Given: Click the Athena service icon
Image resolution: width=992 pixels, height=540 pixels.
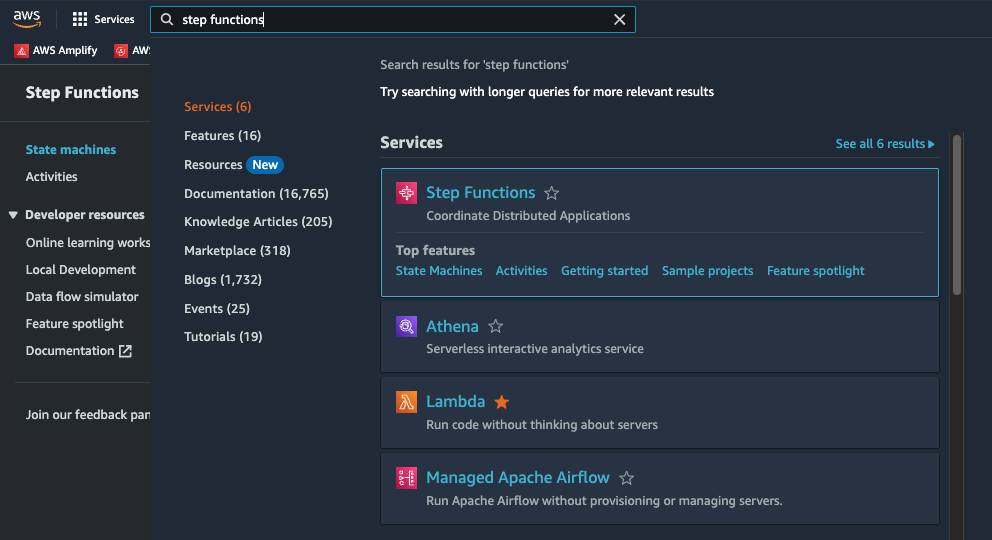Looking at the screenshot, I should point(406,326).
